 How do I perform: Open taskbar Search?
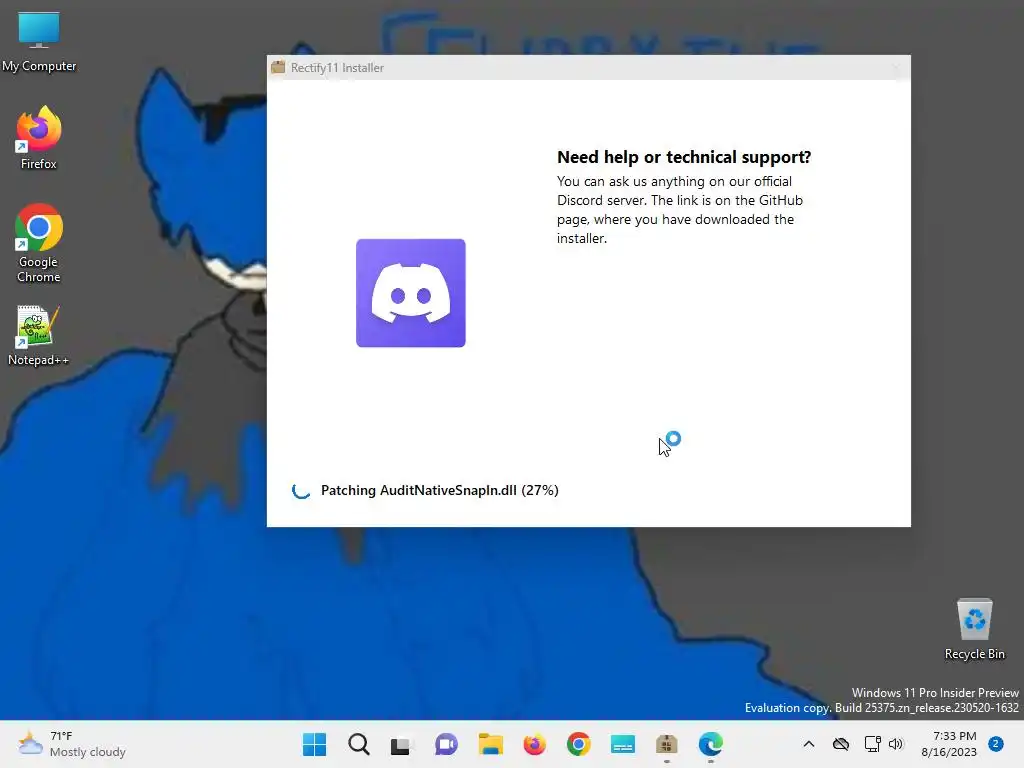359,744
